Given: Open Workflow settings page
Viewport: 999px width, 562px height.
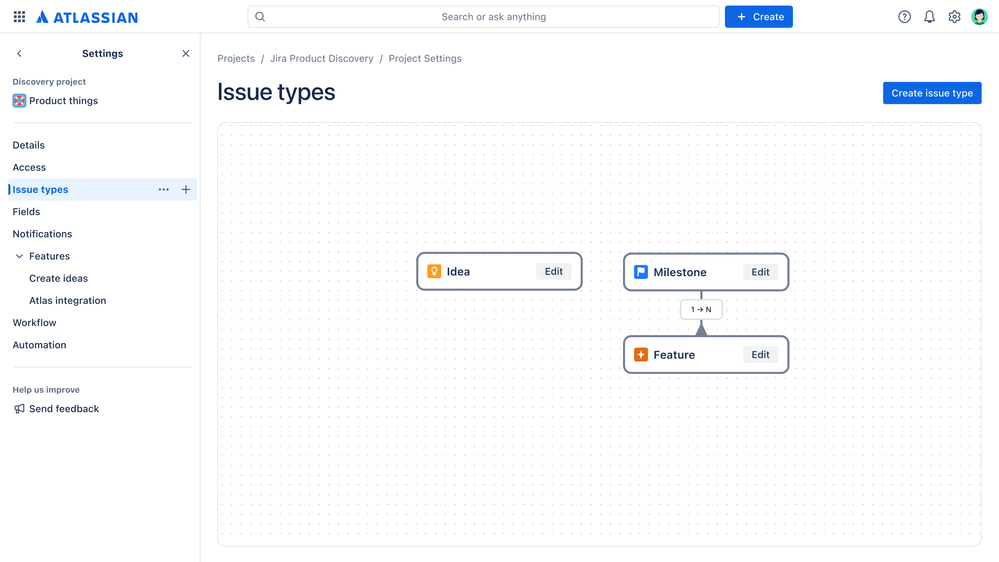Looking at the screenshot, I should pos(34,323).
